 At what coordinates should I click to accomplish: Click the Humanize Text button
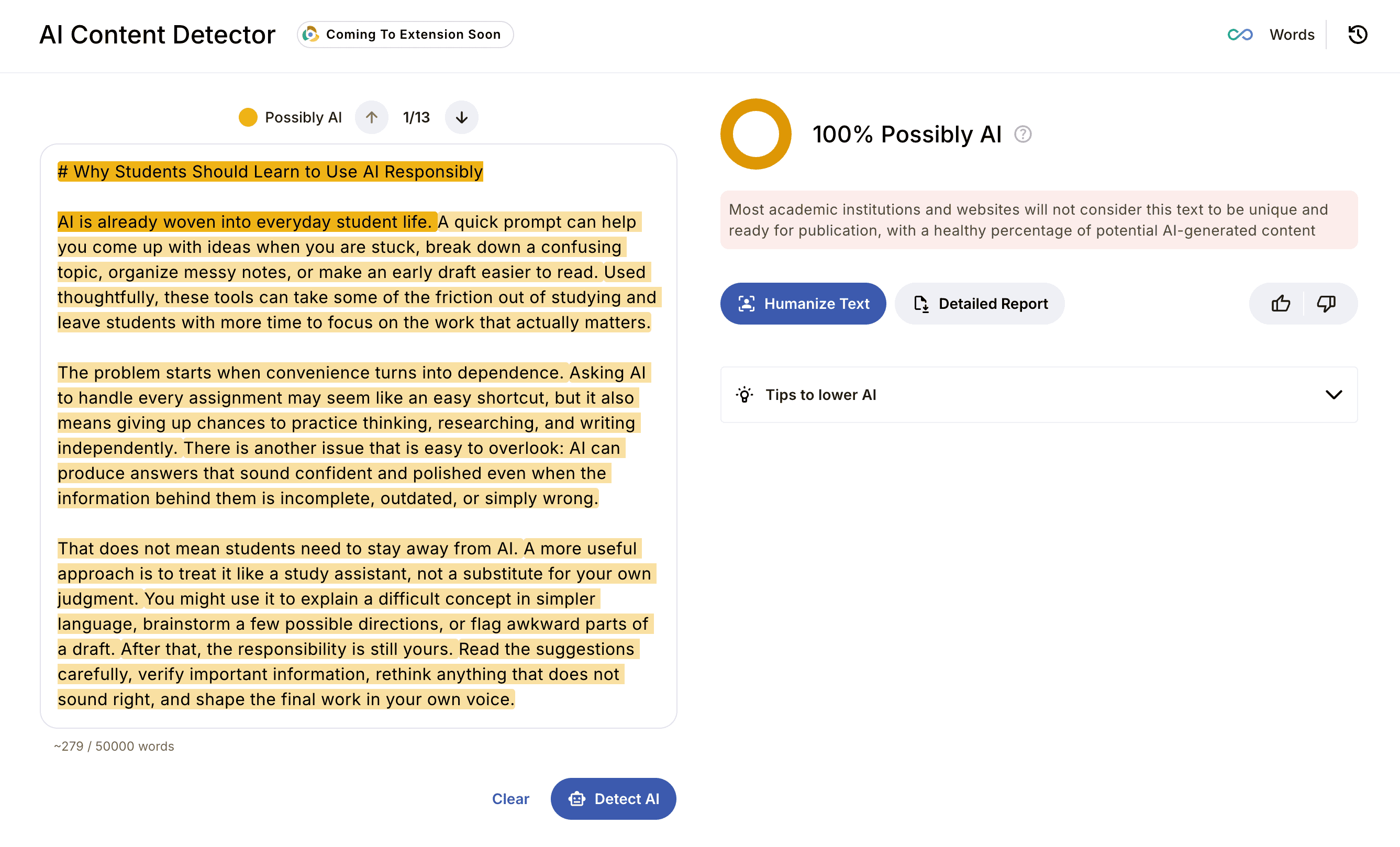[803, 303]
